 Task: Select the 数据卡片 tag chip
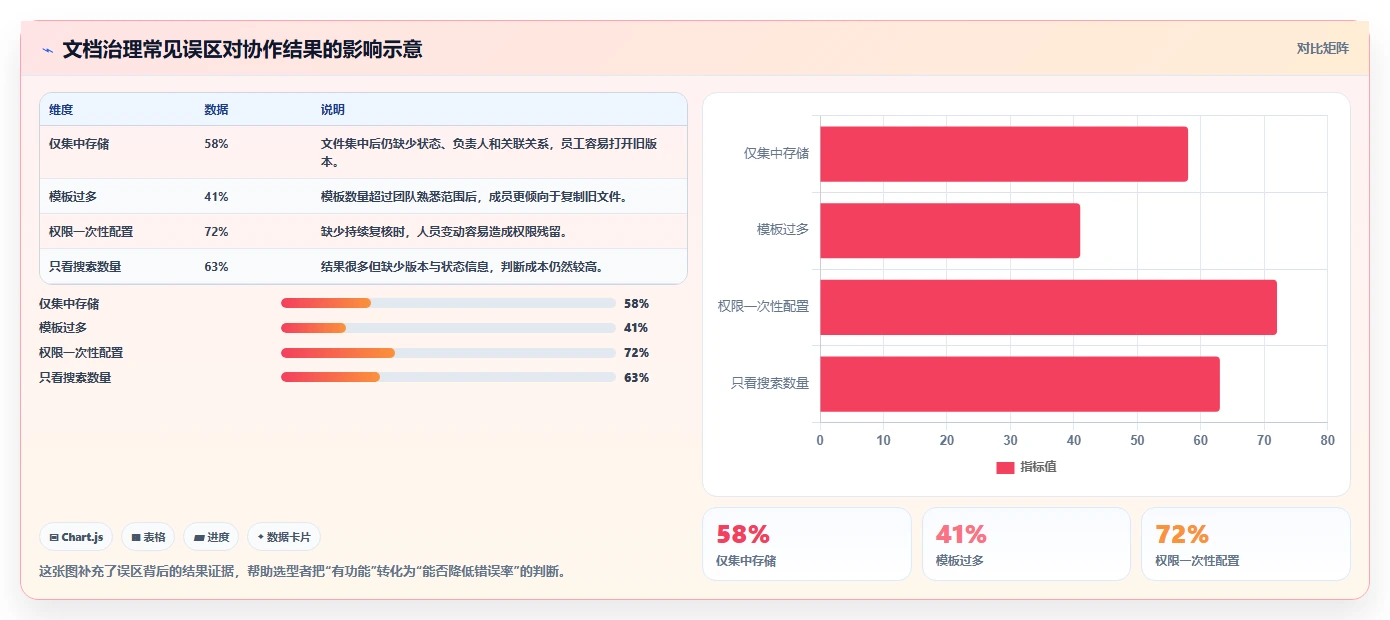tap(284, 537)
